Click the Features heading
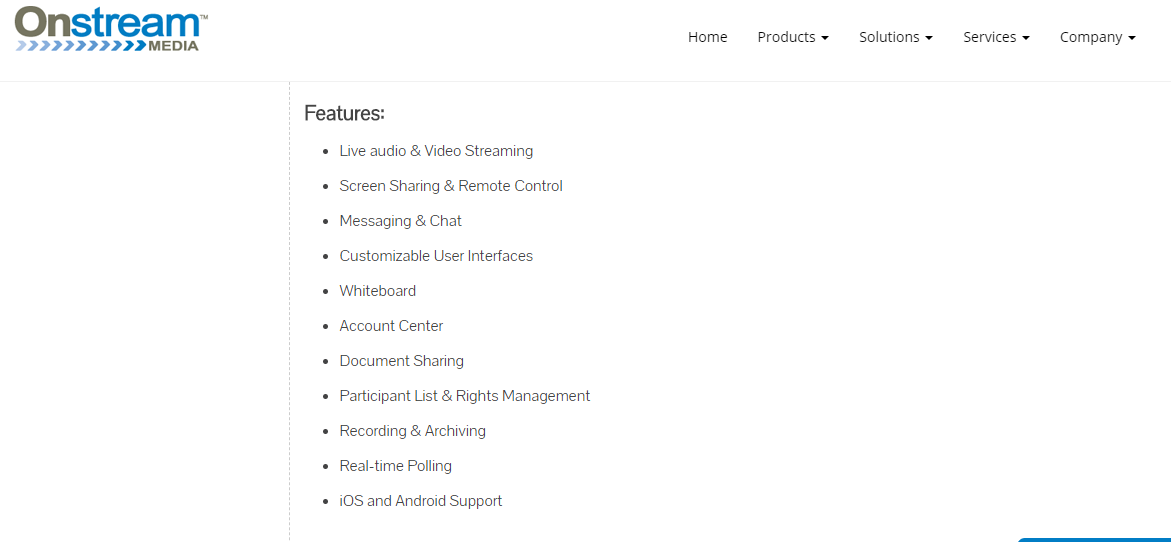Viewport: 1171px width, 542px height. [x=344, y=113]
